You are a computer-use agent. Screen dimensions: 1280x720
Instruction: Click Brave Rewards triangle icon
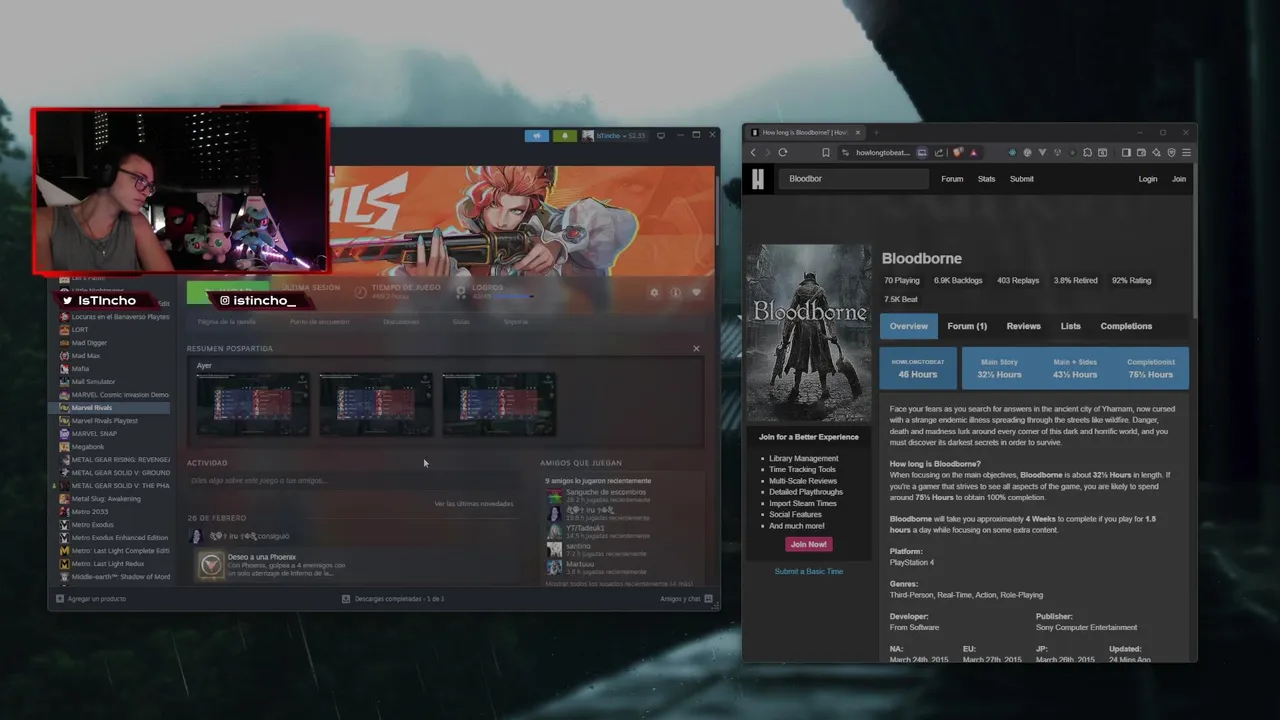[x=974, y=152]
